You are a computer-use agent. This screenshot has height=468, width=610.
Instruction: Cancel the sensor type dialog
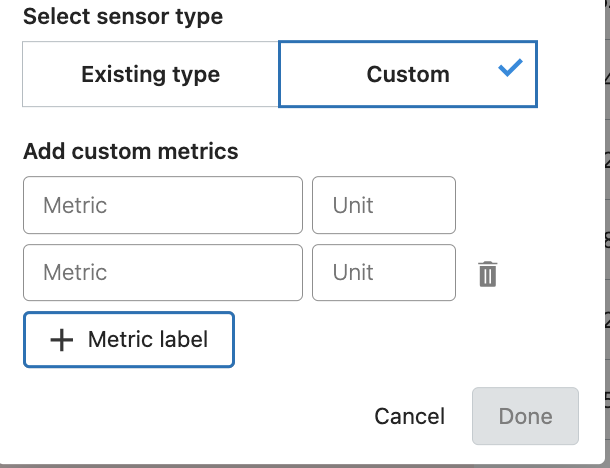coord(409,416)
